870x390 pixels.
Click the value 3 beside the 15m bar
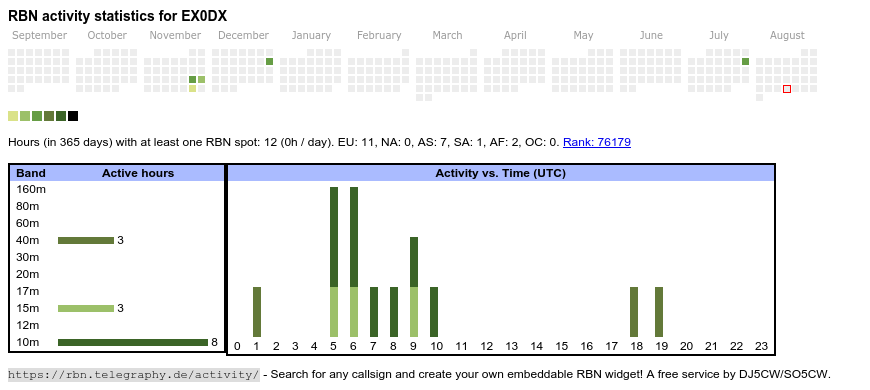click(120, 308)
